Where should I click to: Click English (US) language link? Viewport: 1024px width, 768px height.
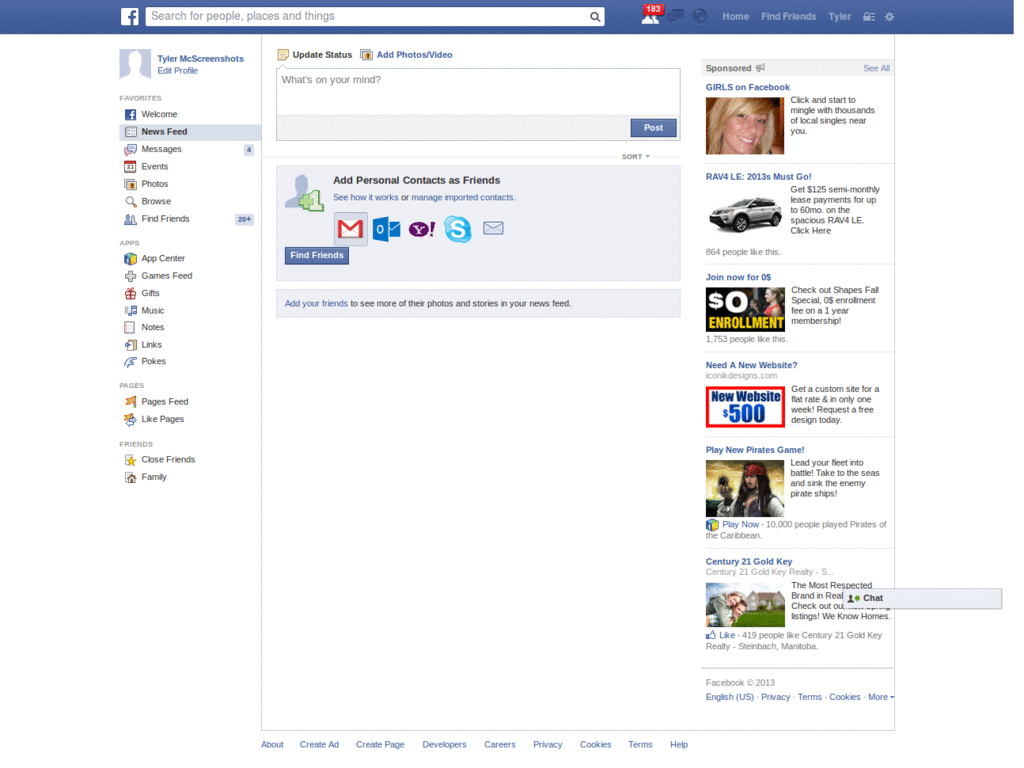click(729, 697)
